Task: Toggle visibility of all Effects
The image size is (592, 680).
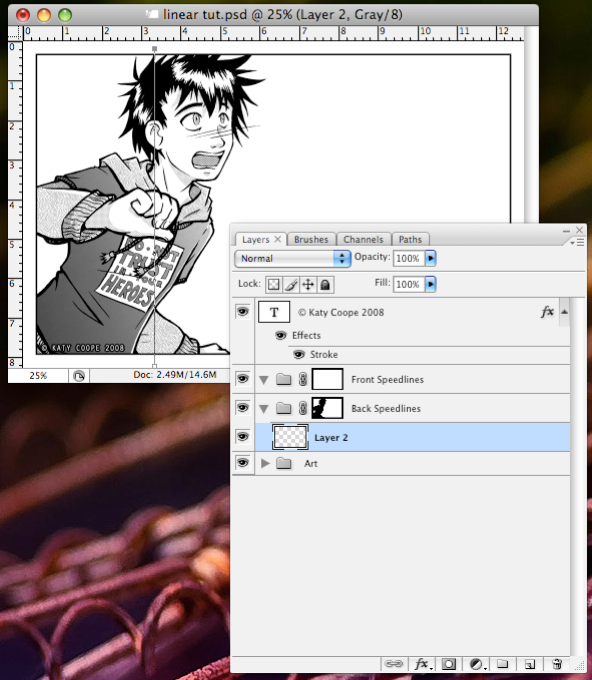Action: point(281,335)
